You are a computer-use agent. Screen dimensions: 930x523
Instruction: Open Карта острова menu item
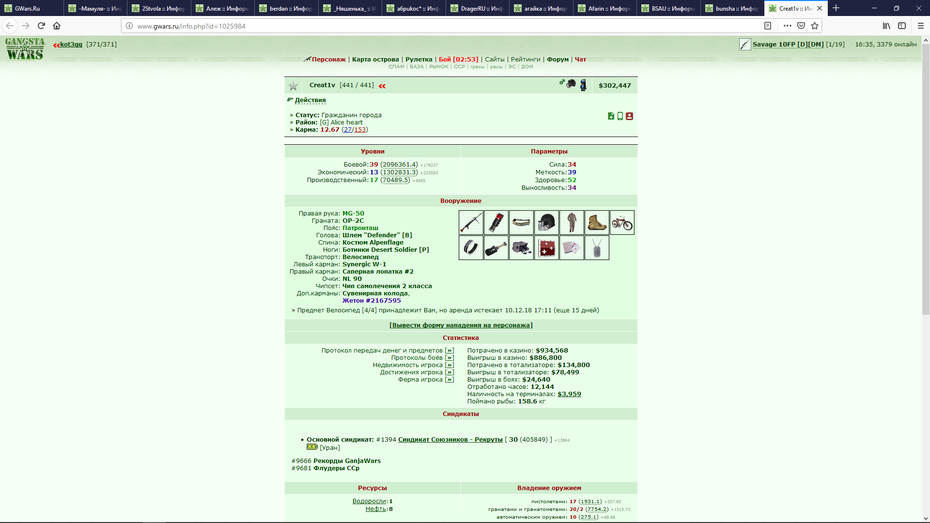(375, 59)
